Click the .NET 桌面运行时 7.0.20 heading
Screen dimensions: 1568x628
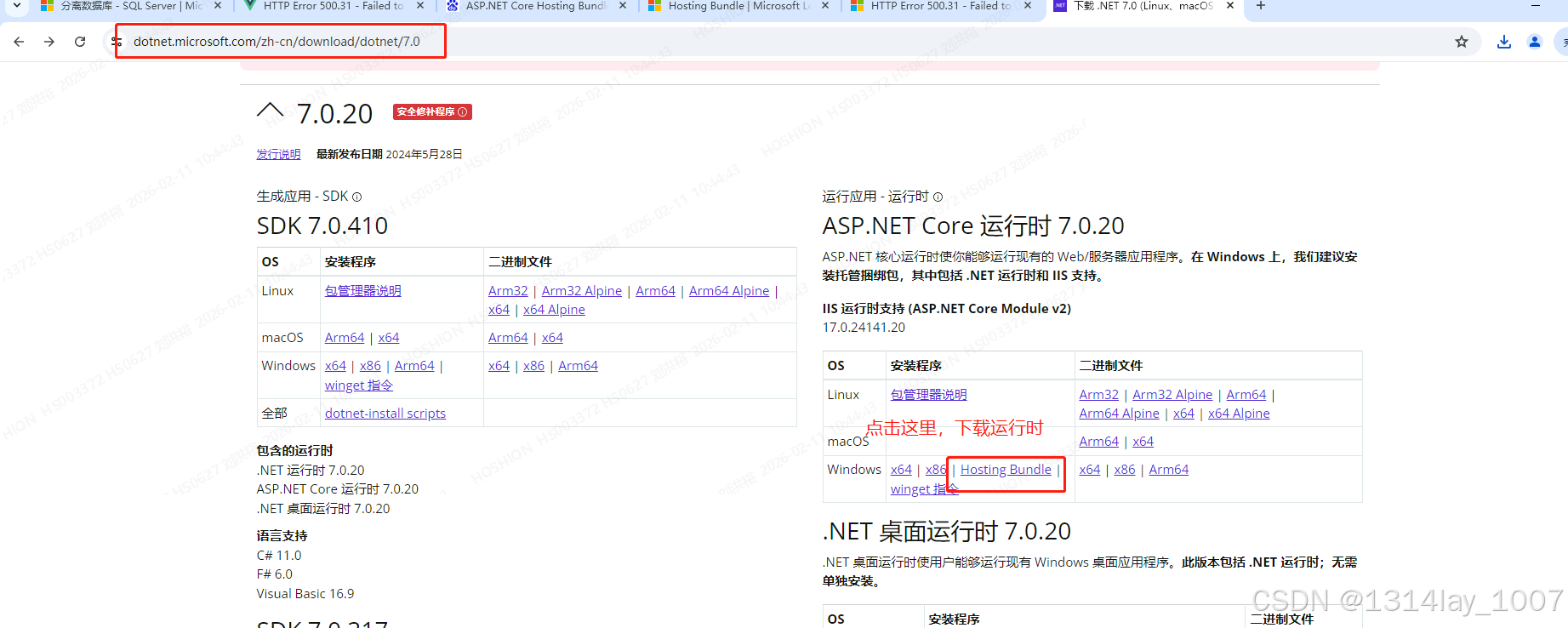point(947,532)
